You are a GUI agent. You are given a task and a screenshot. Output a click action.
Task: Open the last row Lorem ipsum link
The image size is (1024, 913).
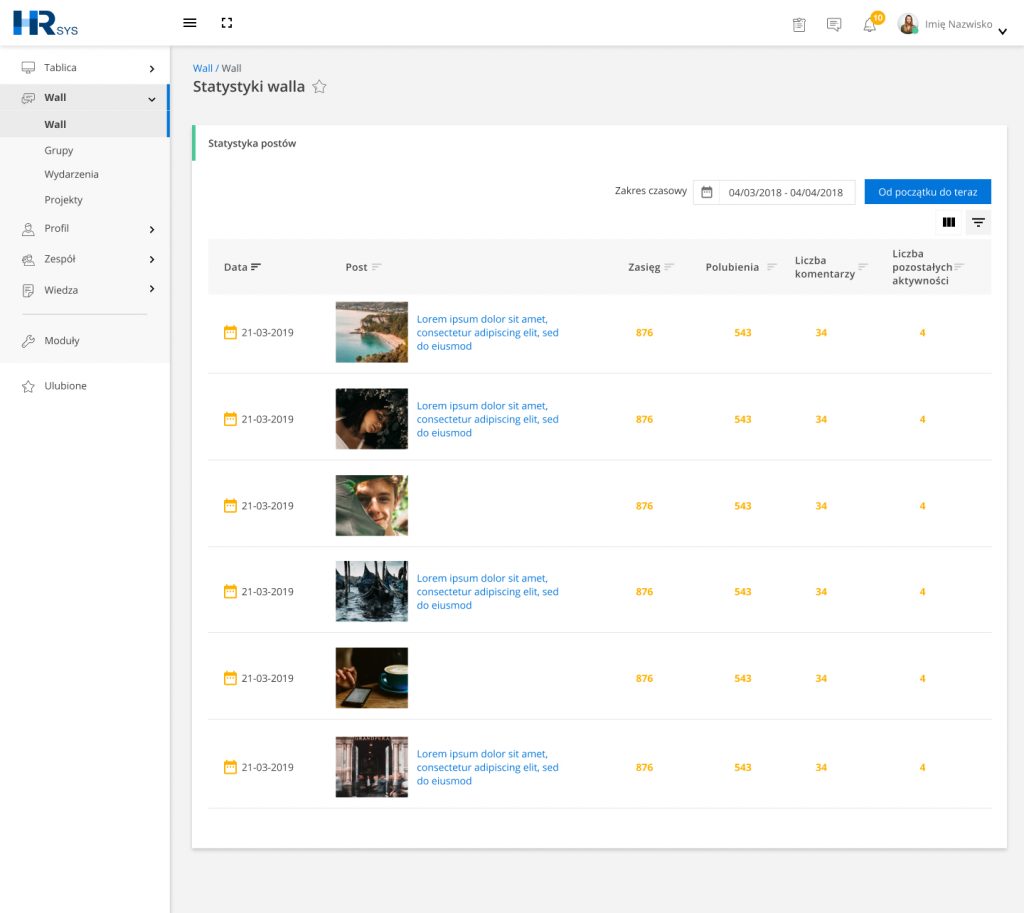487,767
